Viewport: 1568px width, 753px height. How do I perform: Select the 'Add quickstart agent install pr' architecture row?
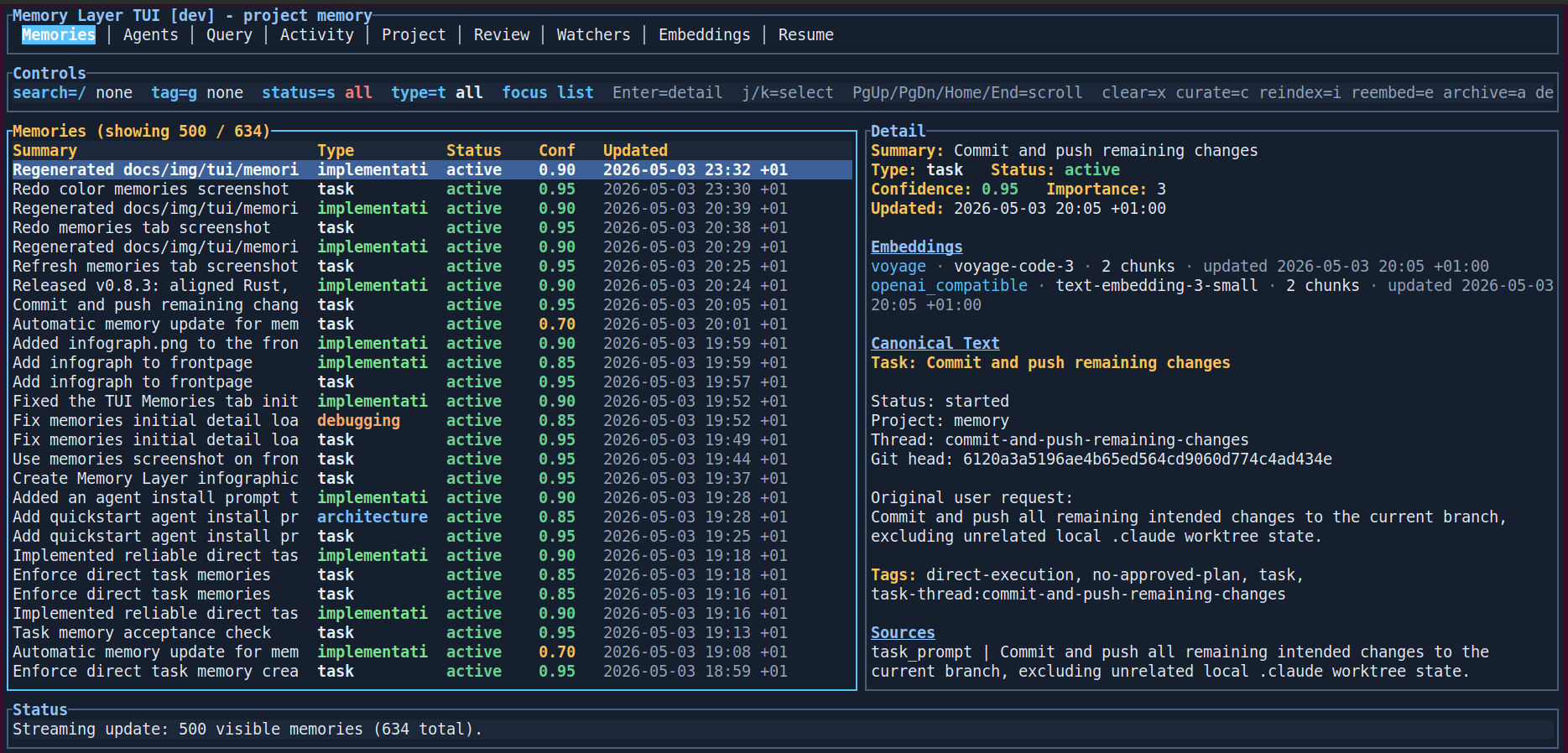tap(431, 517)
